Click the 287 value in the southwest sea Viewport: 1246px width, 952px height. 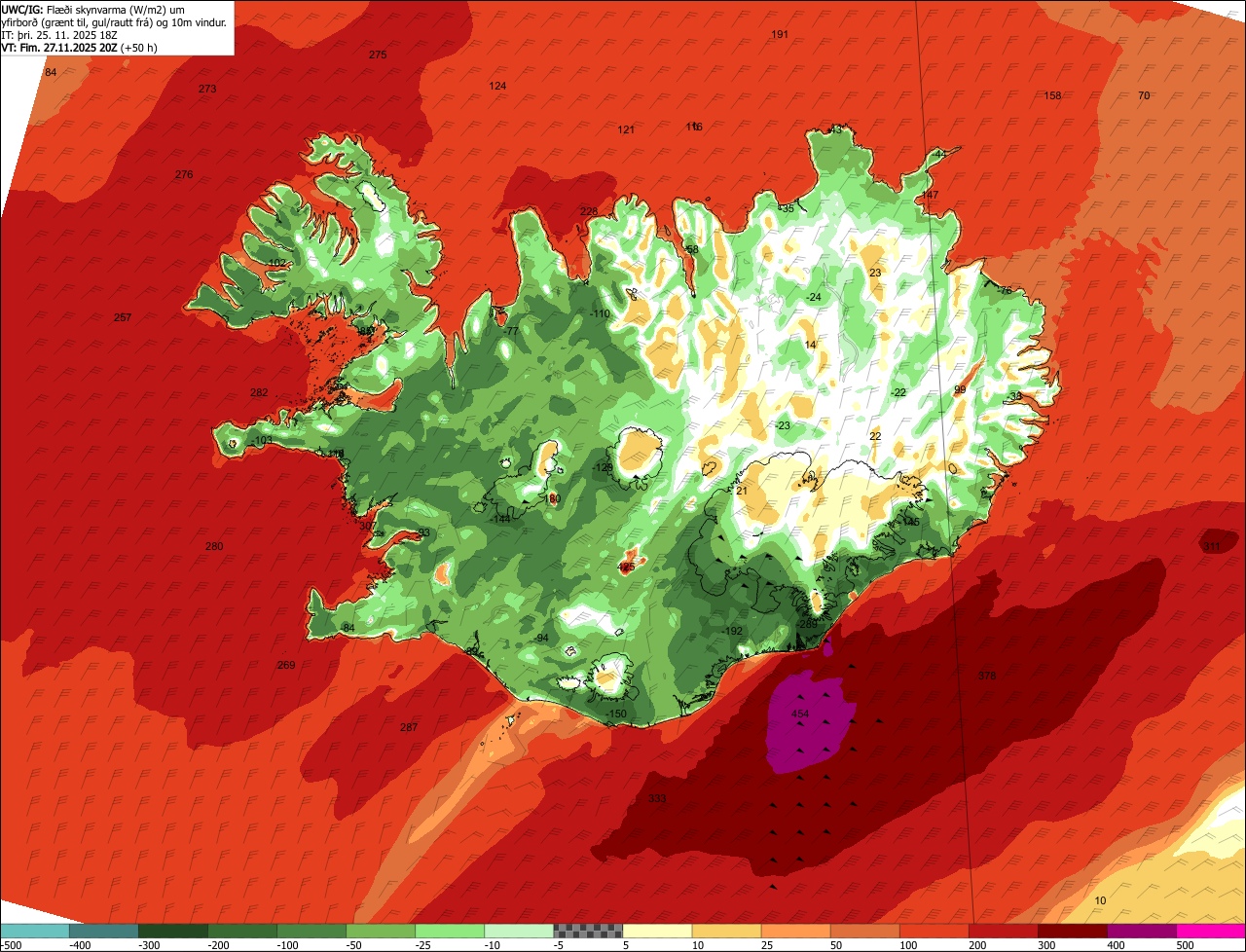click(x=409, y=727)
